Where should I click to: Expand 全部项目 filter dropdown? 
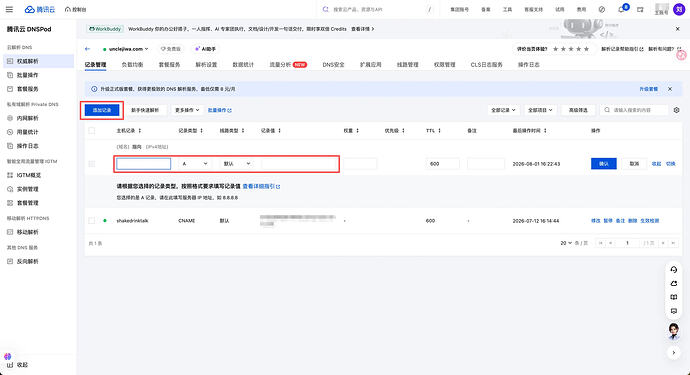coord(540,110)
